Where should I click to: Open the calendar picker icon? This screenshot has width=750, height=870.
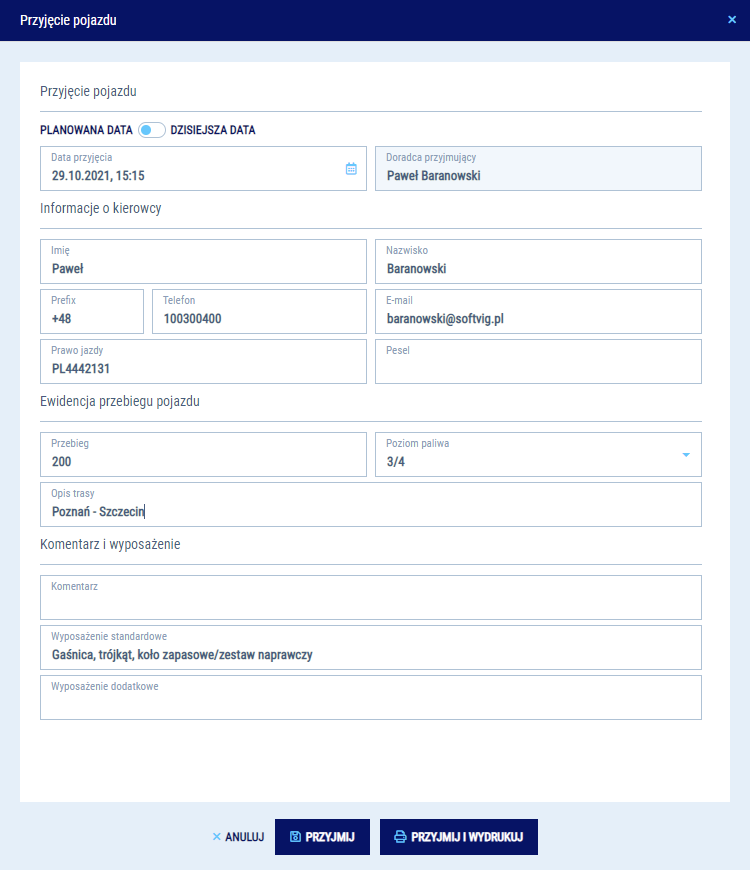351,169
